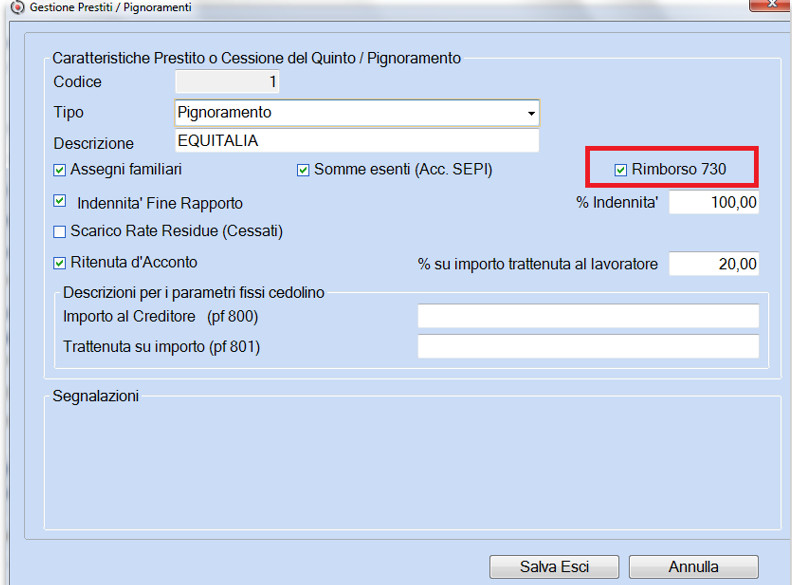Toggle Somme esenti (Acc. SEPI) checkbox
This screenshot has width=792, height=585.
pos(303,170)
